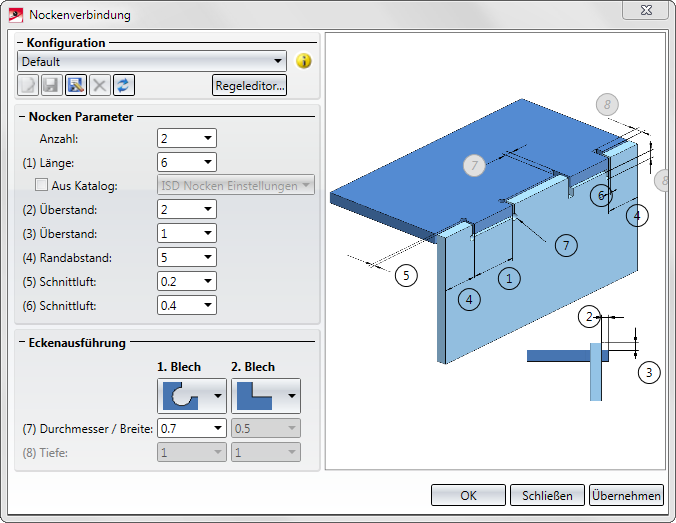Viewport: 676px width, 523px height.
Task: Click the (4) Randabstand label
Action: click(x=67, y=258)
